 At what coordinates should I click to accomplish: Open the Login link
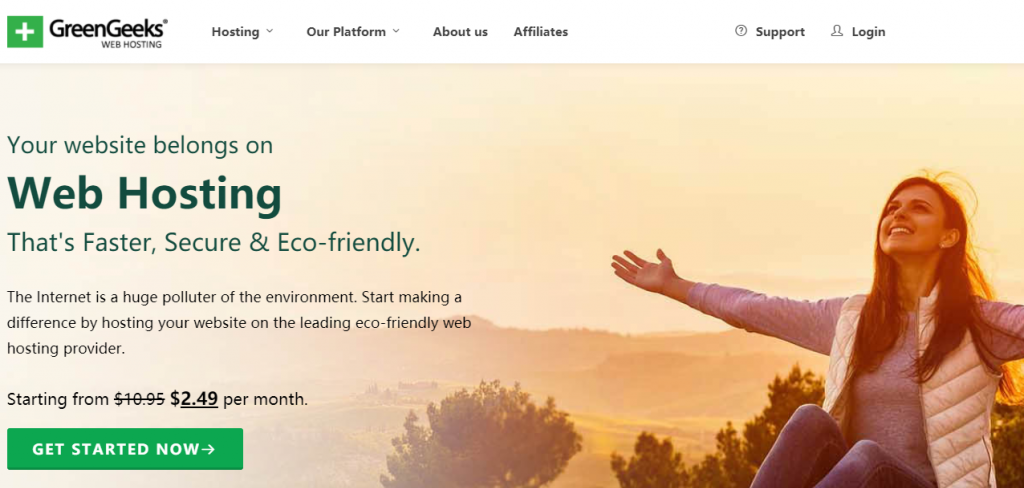pos(869,31)
